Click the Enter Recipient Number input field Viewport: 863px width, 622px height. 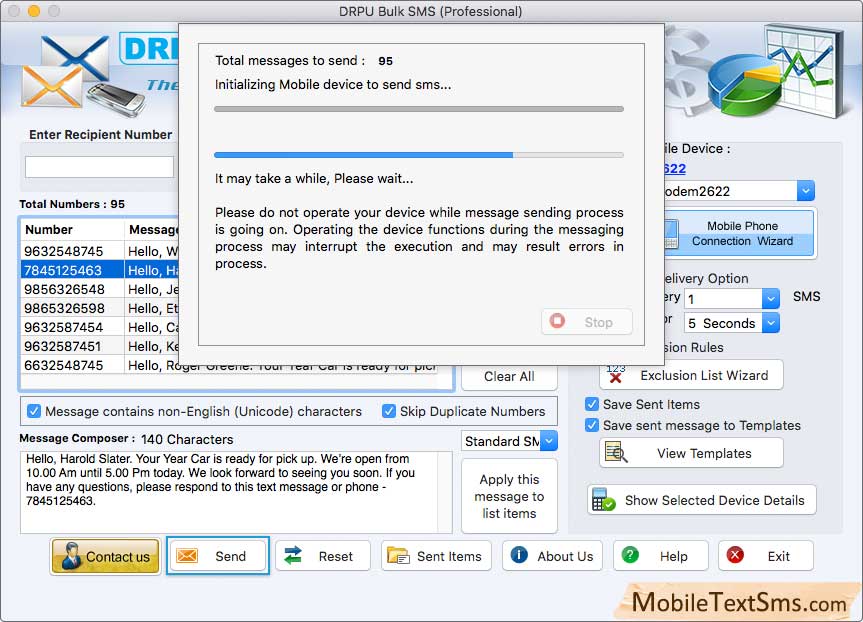99,167
